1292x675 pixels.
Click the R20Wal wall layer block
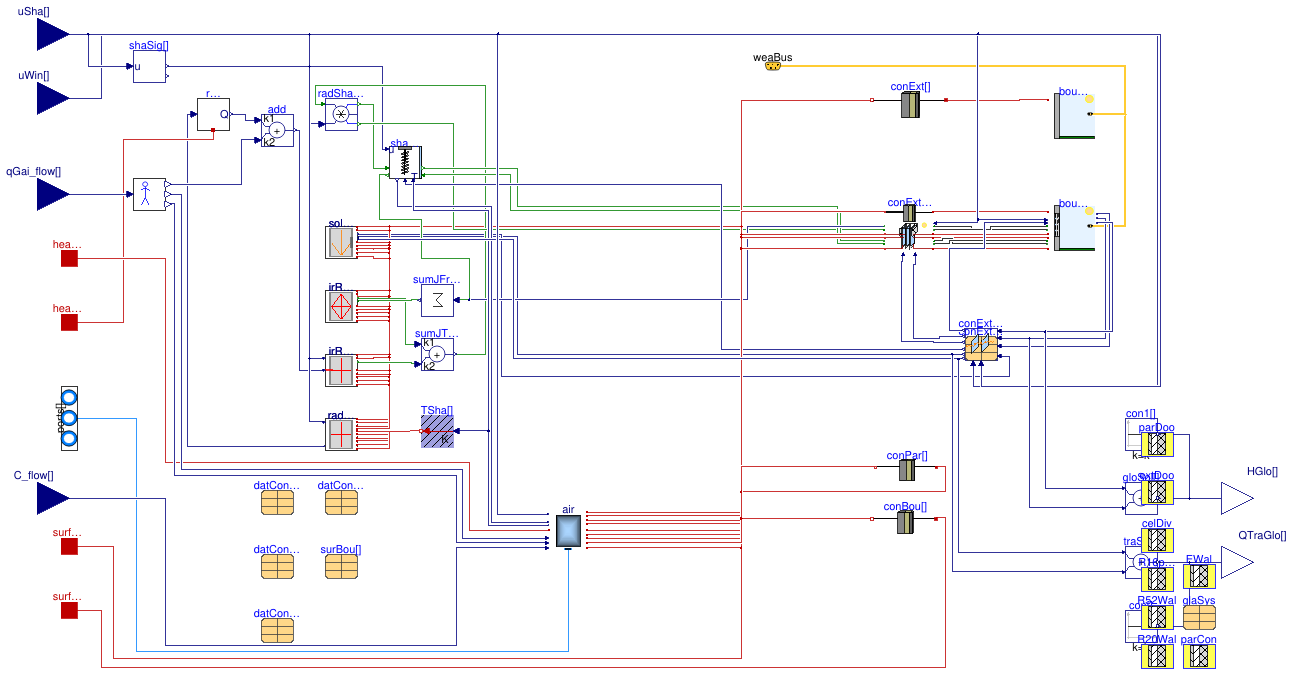tap(1157, 656)
